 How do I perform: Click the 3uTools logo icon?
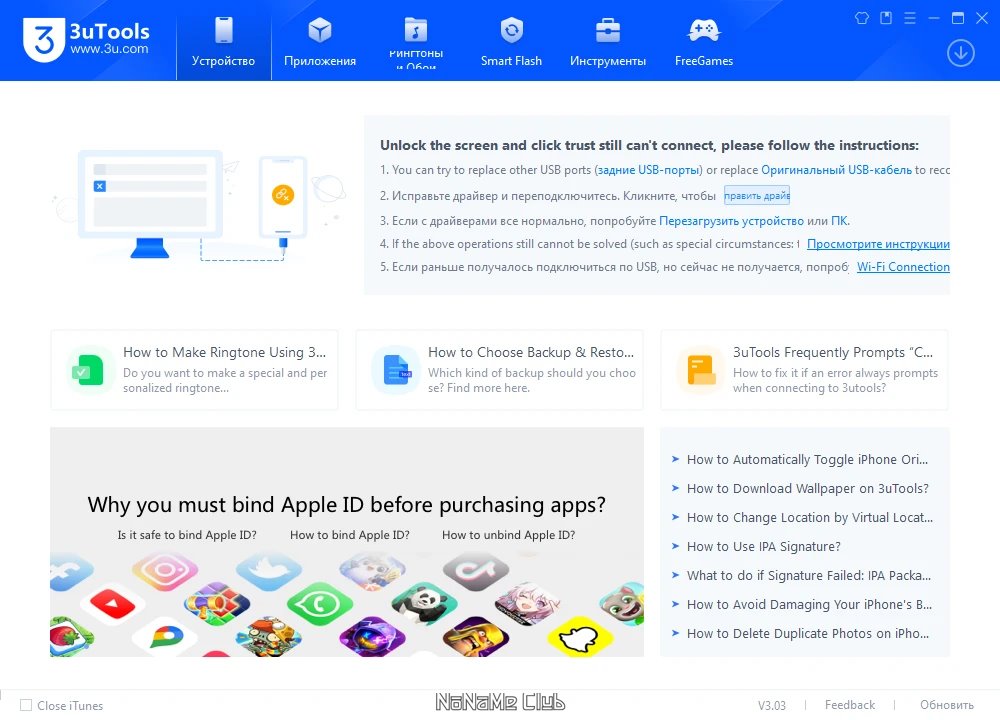pos(43,40)
